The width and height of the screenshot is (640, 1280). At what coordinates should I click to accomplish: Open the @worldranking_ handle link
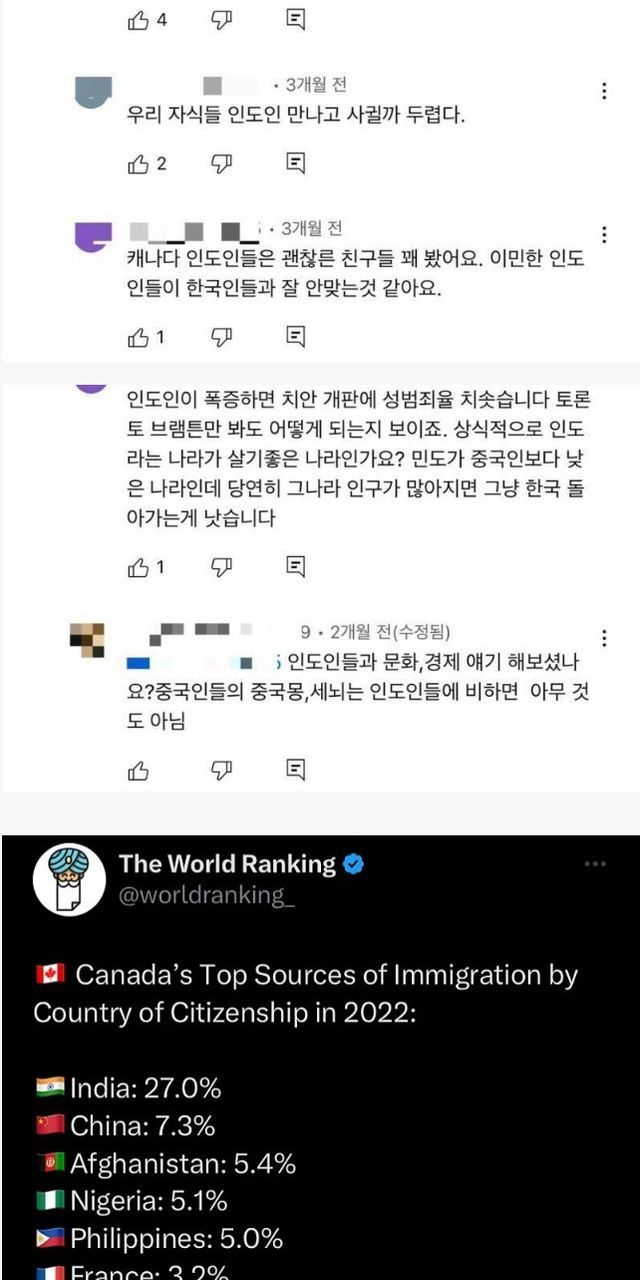point(207,895)
